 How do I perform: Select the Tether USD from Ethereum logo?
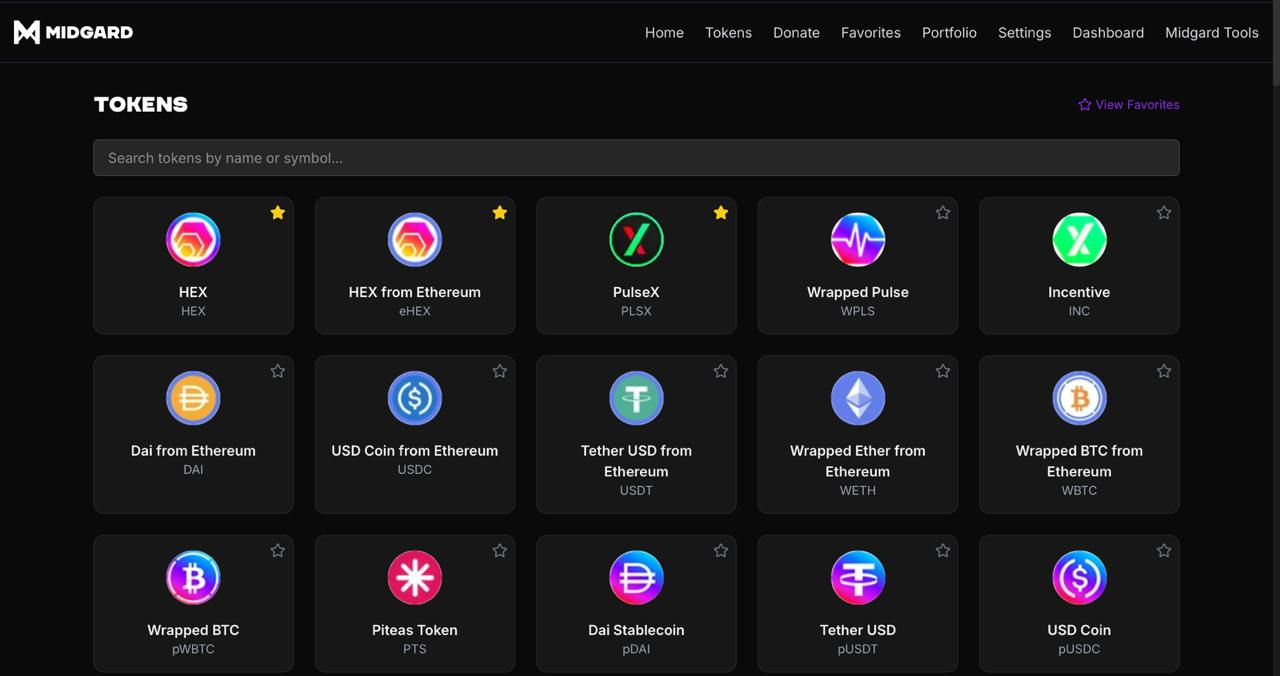click(636, 398)
